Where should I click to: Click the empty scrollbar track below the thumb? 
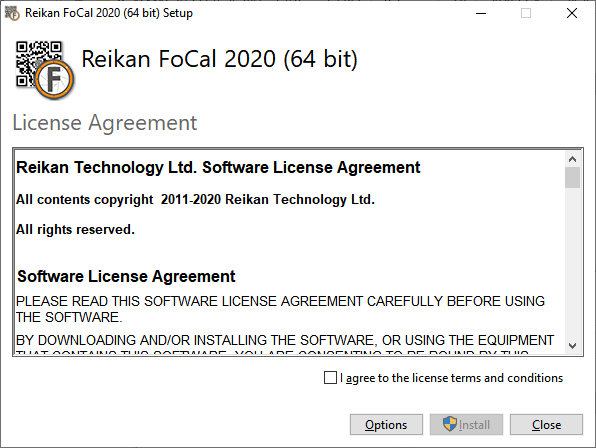coord(572,262)
